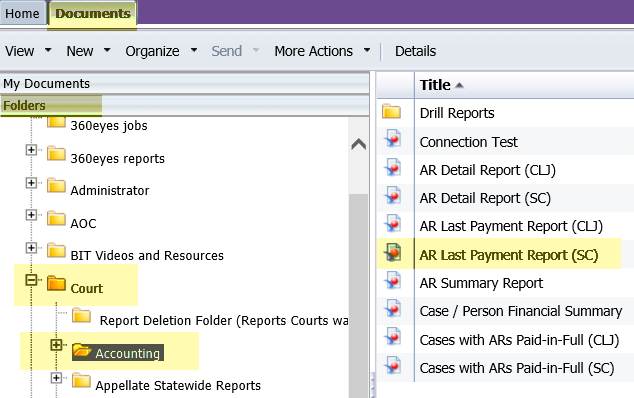Select 360eyes reports tree label
Screen dimensions: 634x398
point(117,159)
